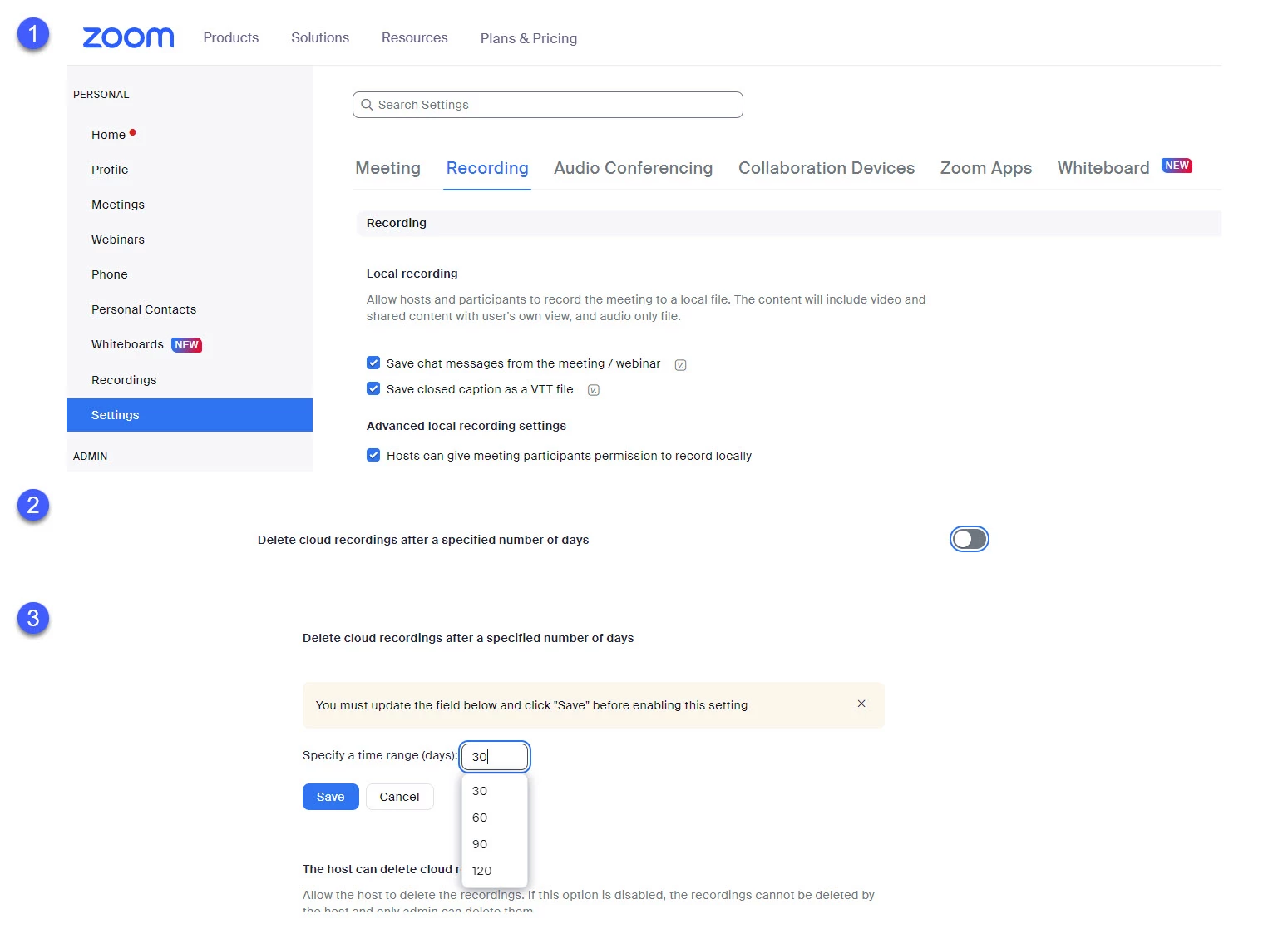Open Phone in the sidebar
Image resolution: width=1288 pixels, height=929 pixels.
coord(110,274)
